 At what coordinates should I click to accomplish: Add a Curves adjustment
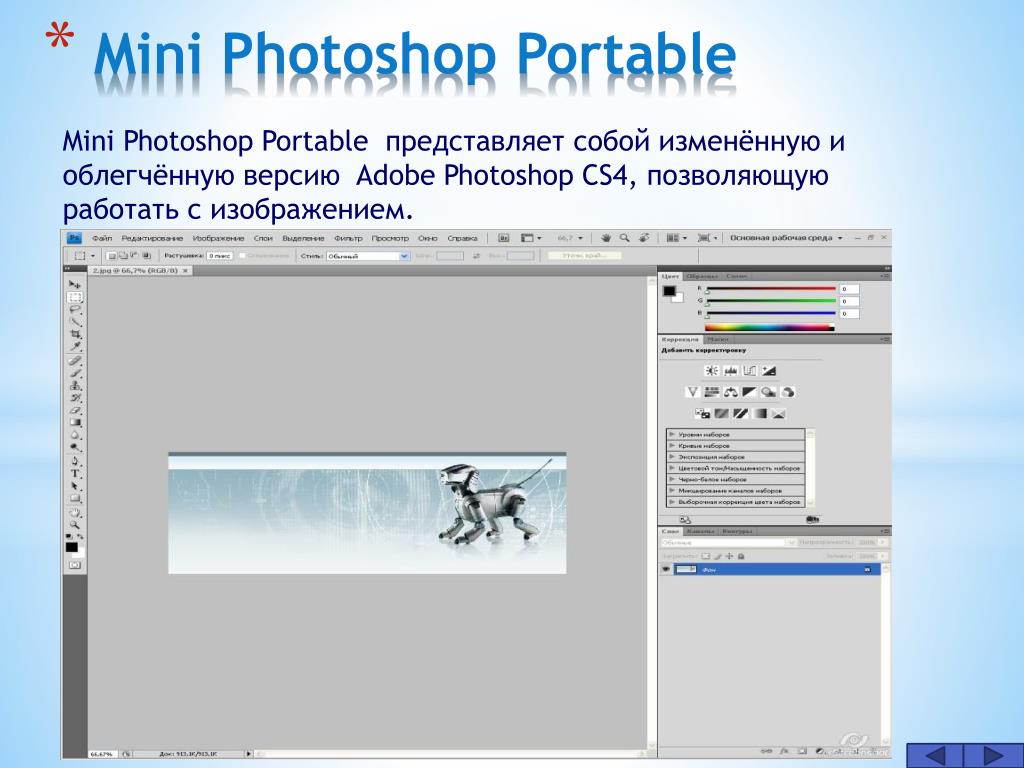tap(749, 371)
